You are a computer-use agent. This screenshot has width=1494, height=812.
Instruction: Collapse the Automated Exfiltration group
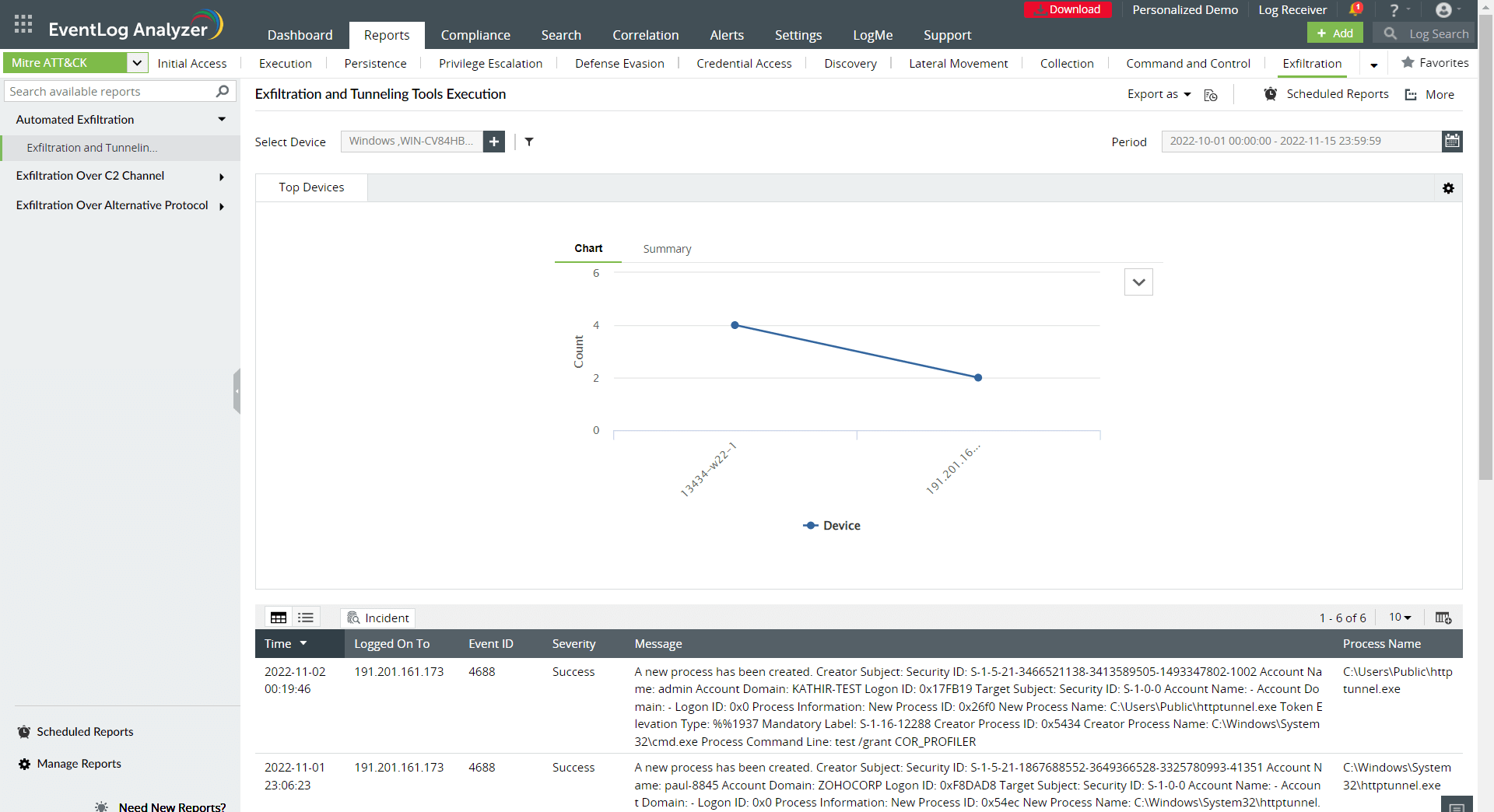coord(222,119)
